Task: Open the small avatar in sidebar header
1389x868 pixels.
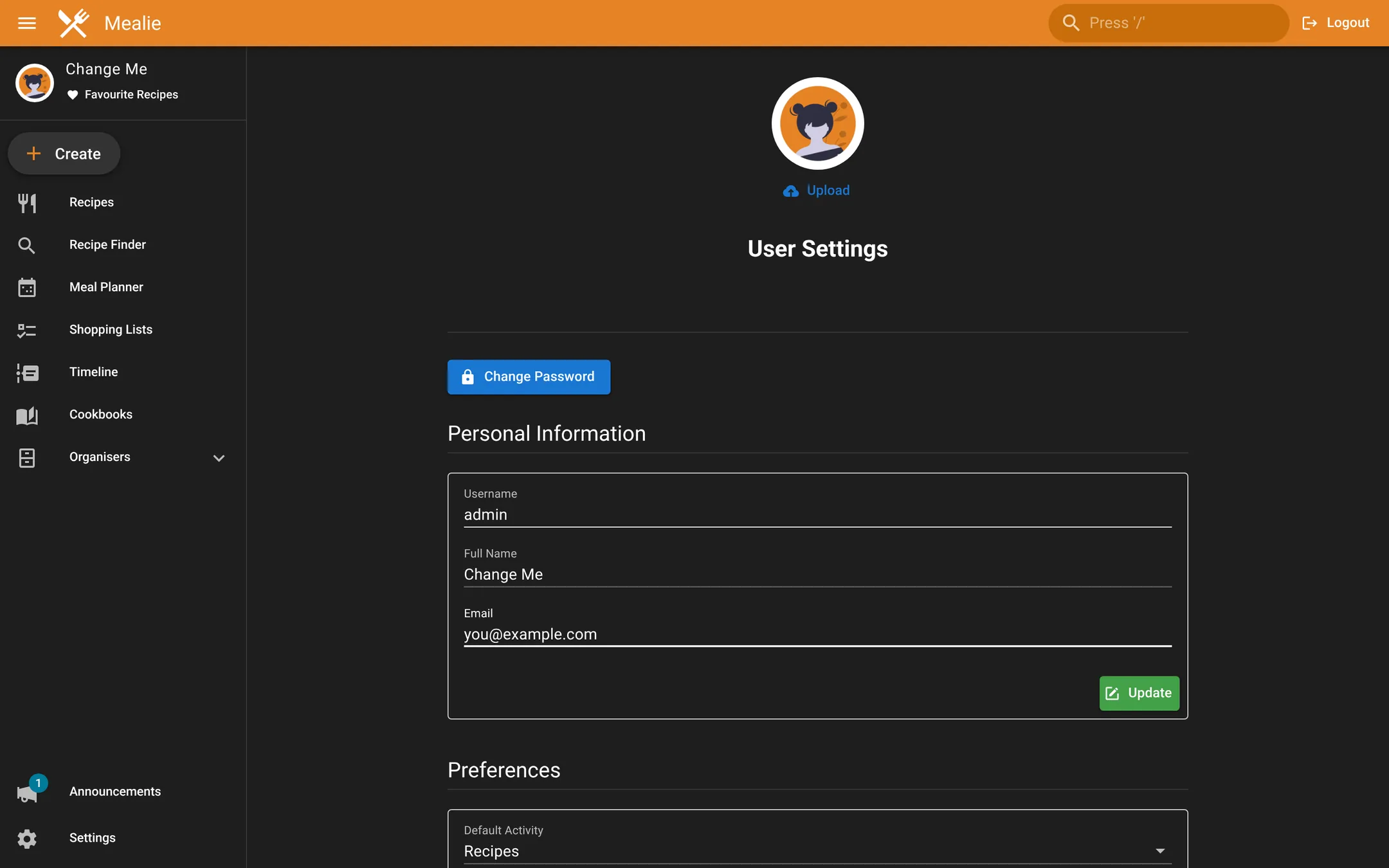Action: coord(35,83)
